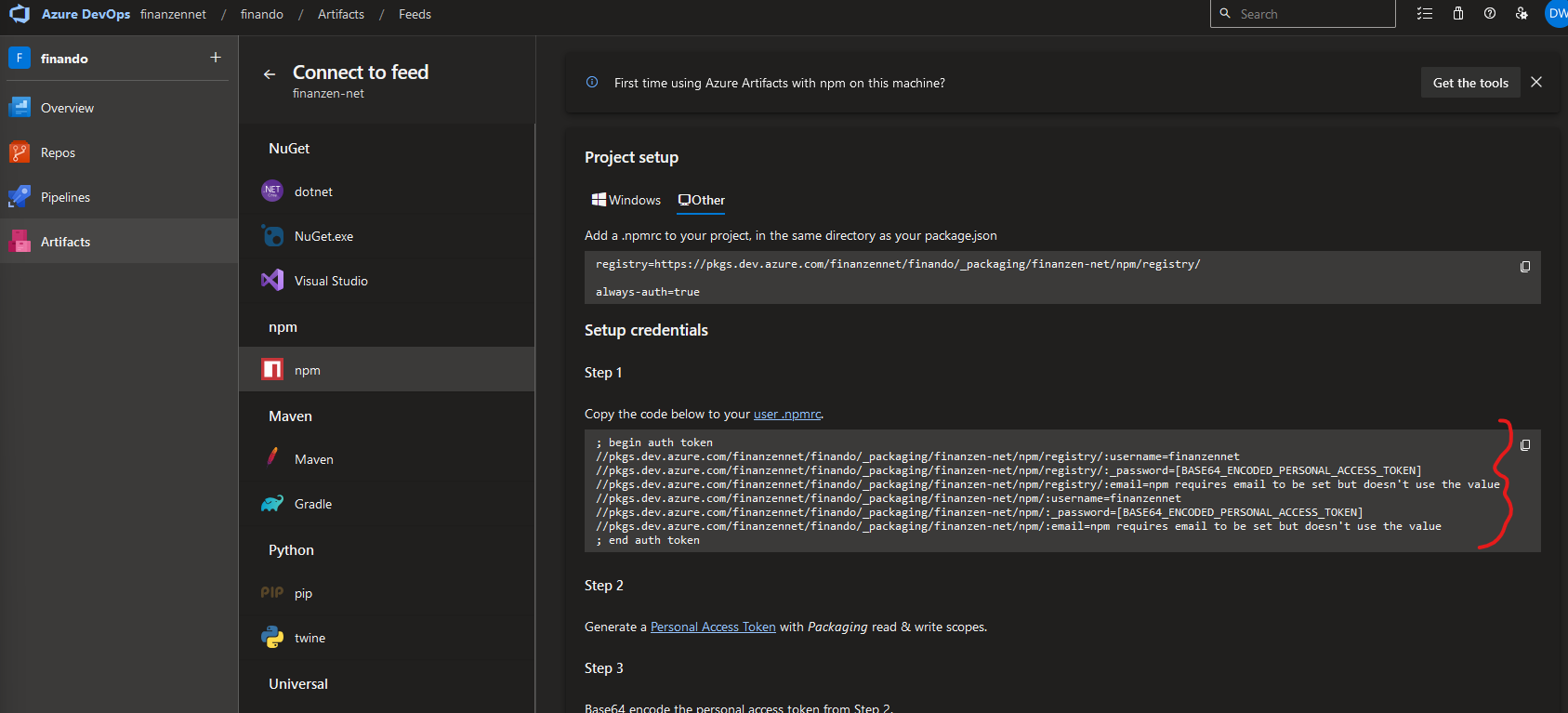Screen dimensions: 1568x713
Task: Click the Feeds breadcrumb
Action: 415,14
